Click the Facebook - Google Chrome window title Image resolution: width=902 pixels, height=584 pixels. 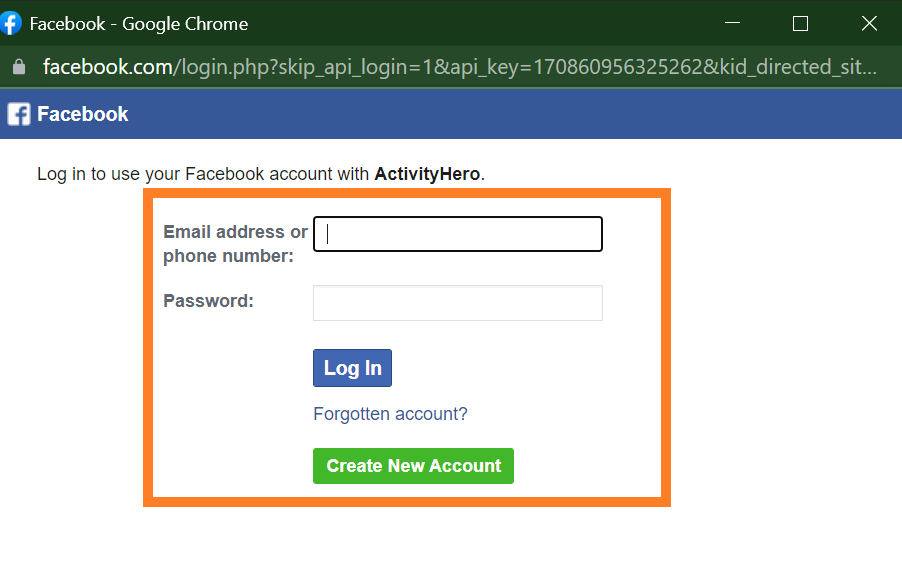[x=139, y=24]
